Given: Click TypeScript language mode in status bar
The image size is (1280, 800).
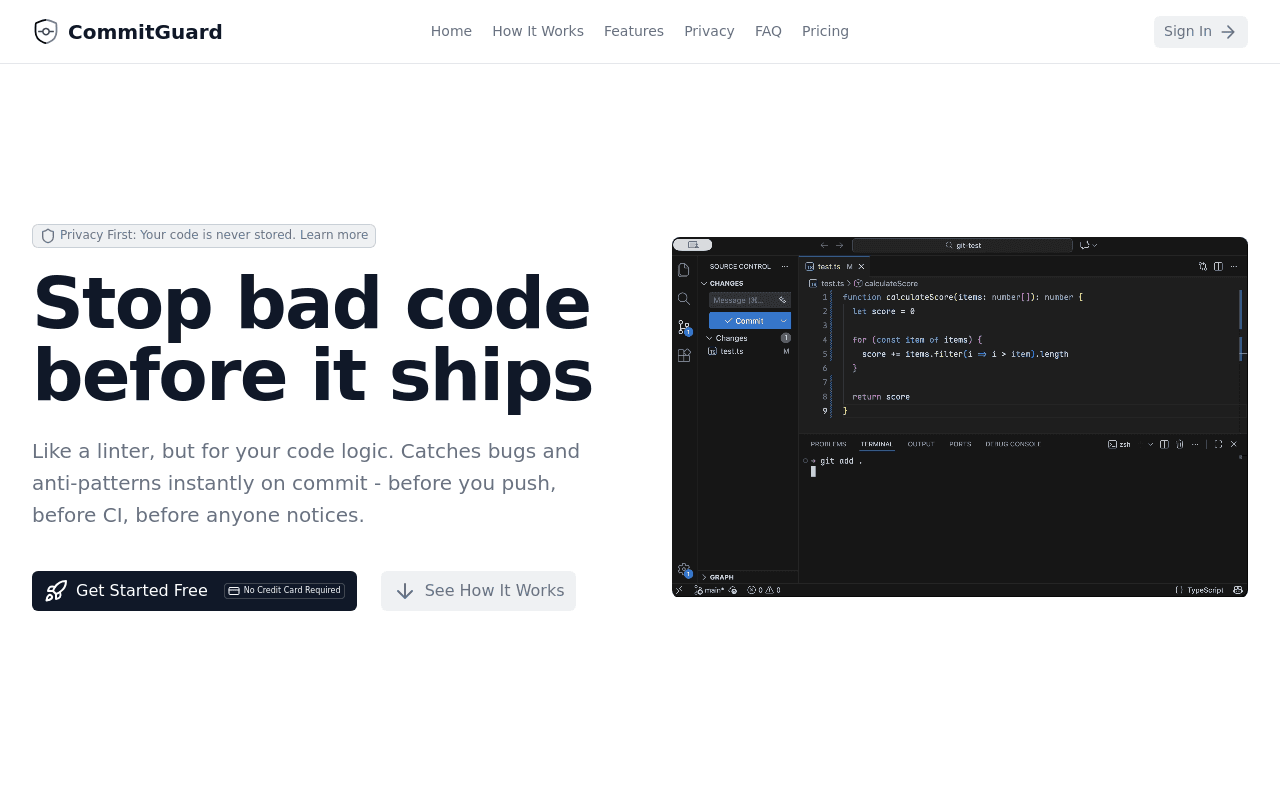Looking at the screenshot, I should tap(1205, 590).
